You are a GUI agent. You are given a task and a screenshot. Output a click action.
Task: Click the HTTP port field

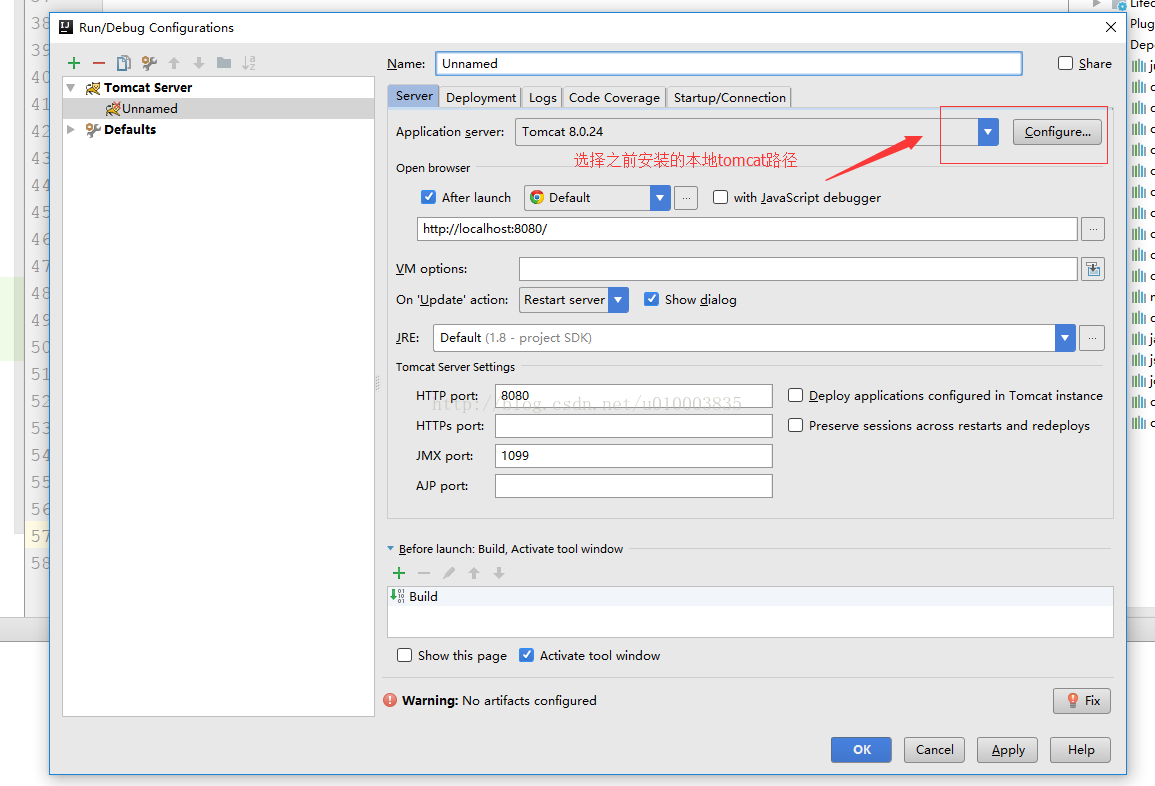[x=633, y=396]
